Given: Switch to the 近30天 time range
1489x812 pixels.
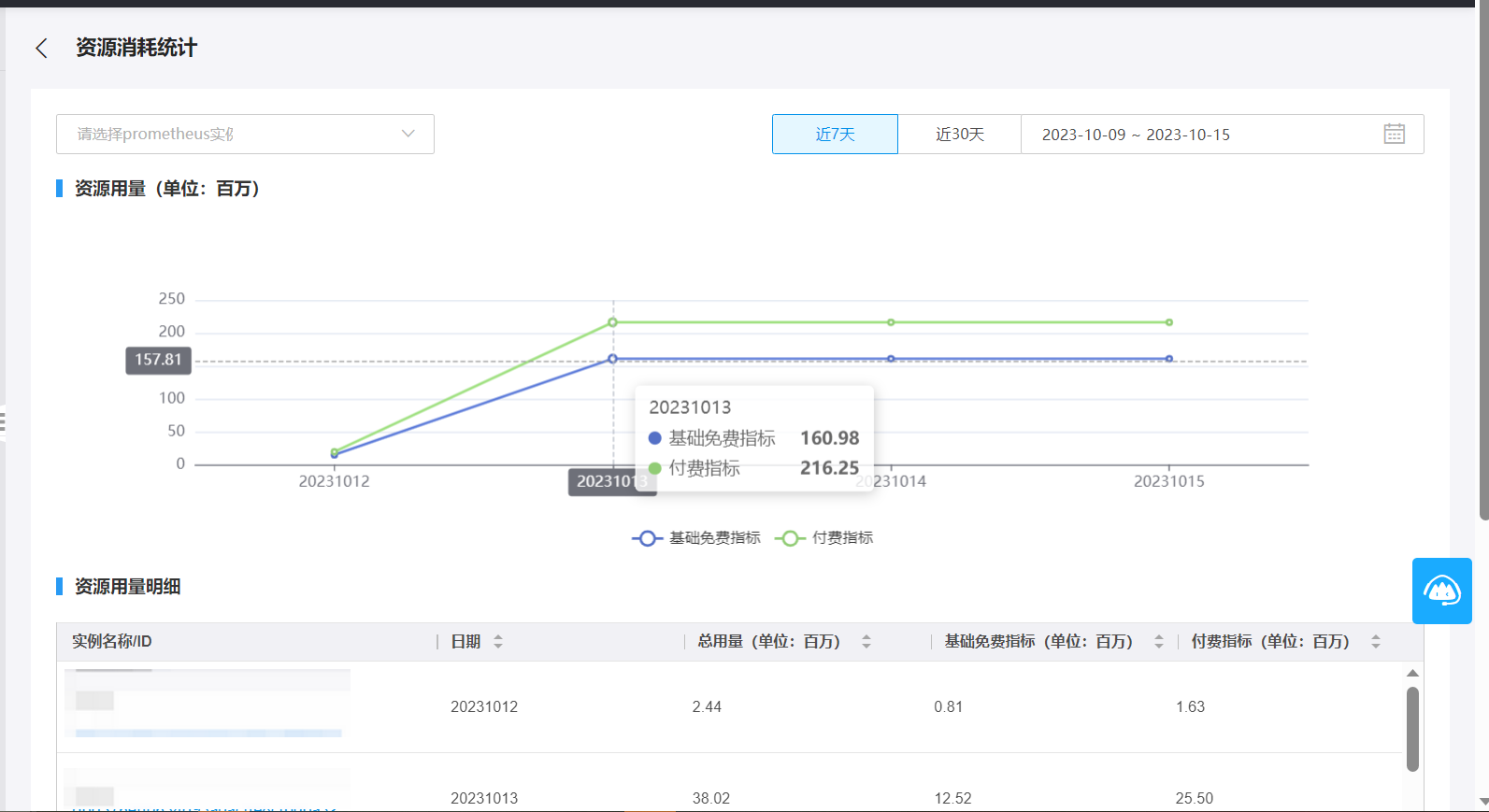Looking at the screenshot, I should pos(960,135).
